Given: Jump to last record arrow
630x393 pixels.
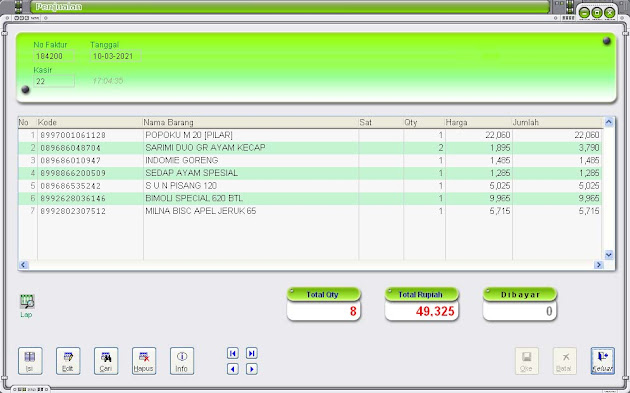Looking at the screenshot, I should coord(252,353).
